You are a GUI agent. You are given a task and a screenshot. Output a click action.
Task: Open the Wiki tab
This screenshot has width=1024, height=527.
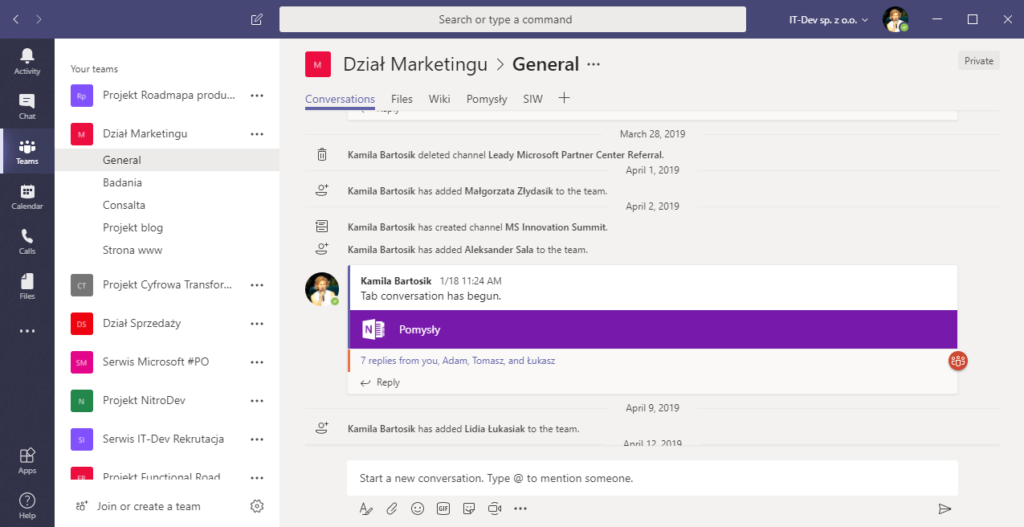(440, 99)
